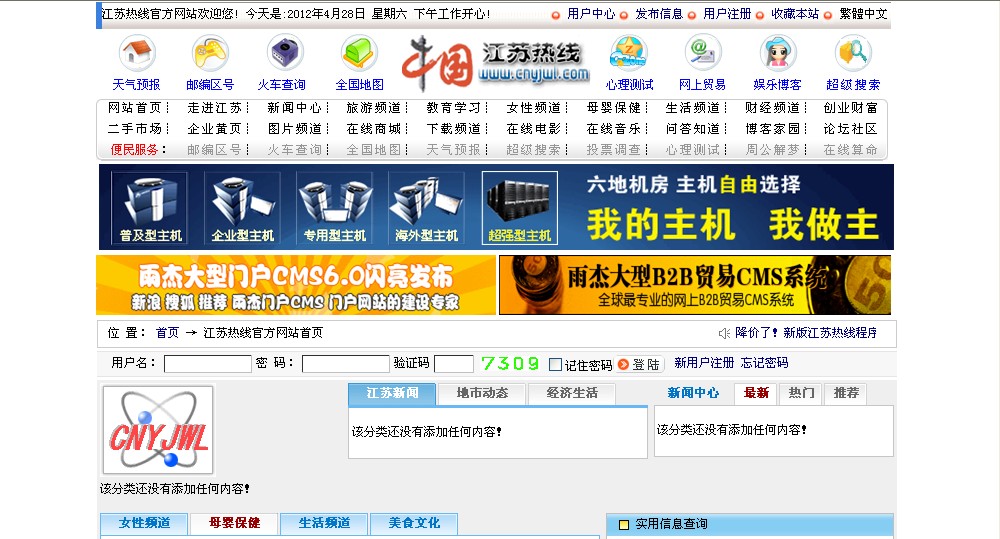This screenshot has width=1000, height=539.
Task: Focus the 验证码 input field
Action: [454, 364]
